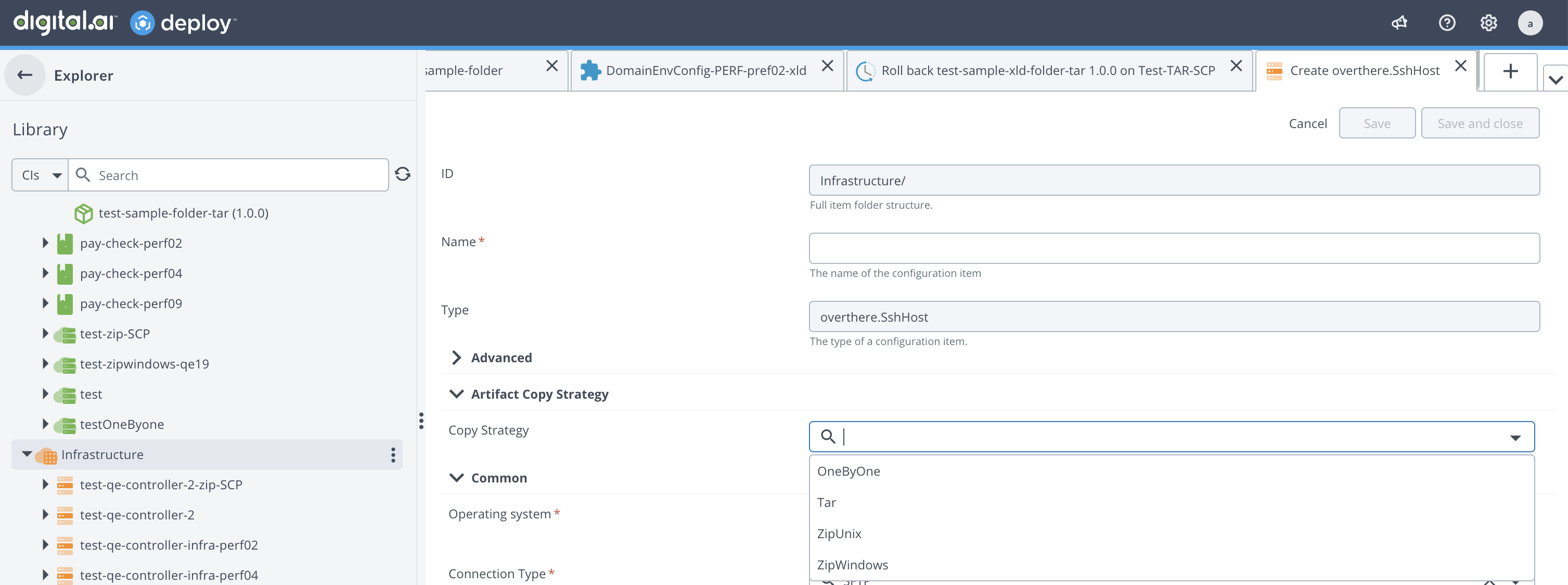Viewport: 1568px width, 585px height.
Task: Switch to DomainEnvConfig-PERF-pref02-xld tab
Action: [x=705, y=71]
